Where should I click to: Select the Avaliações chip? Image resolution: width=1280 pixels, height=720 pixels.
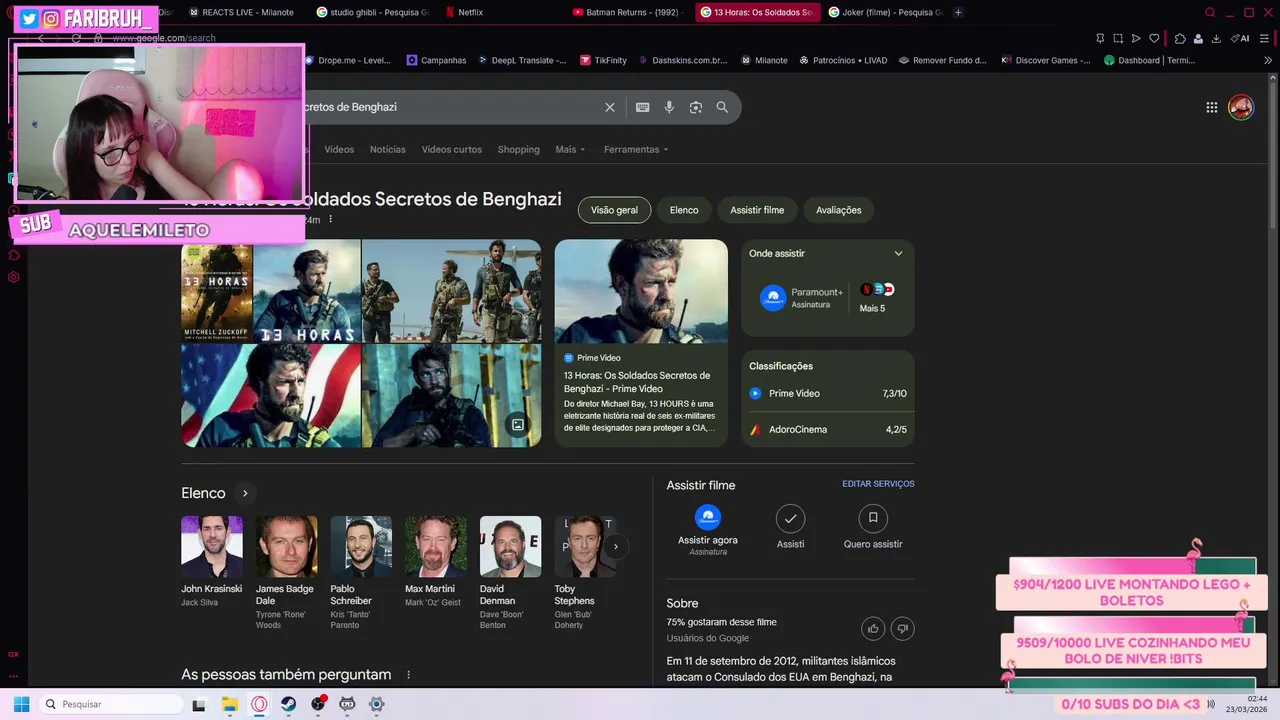tap(838, 210)
